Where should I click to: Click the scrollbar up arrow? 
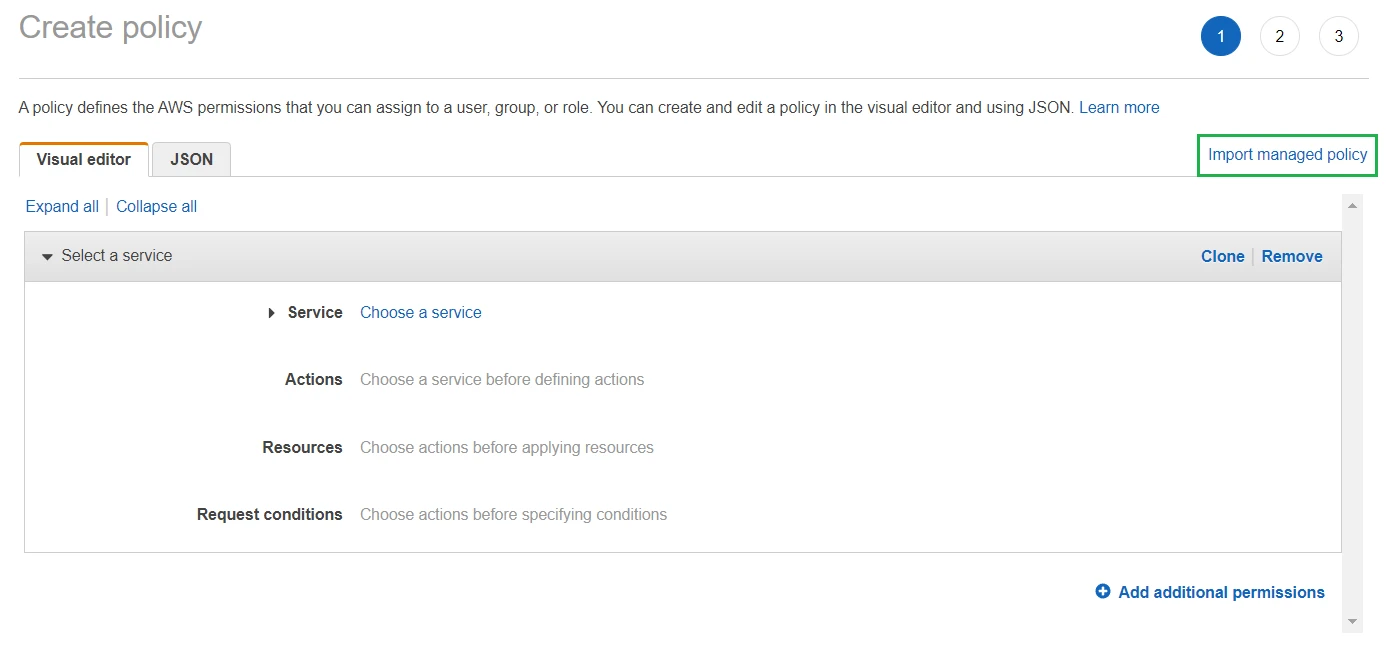[1353, 205]
